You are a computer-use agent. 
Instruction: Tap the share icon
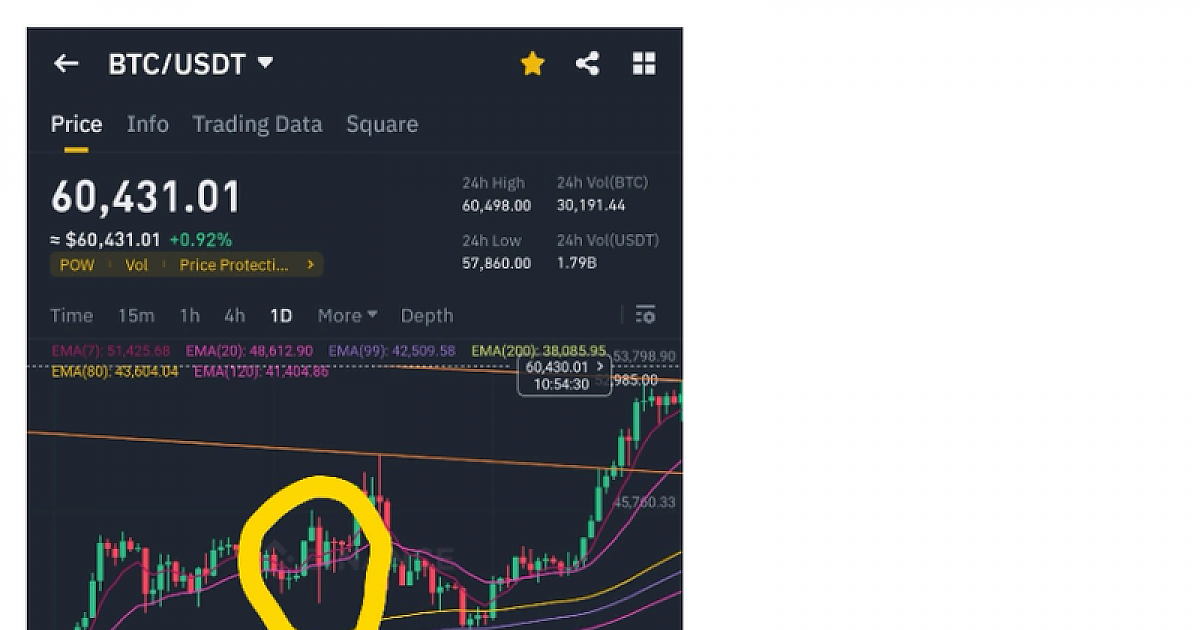pos(588,64)
